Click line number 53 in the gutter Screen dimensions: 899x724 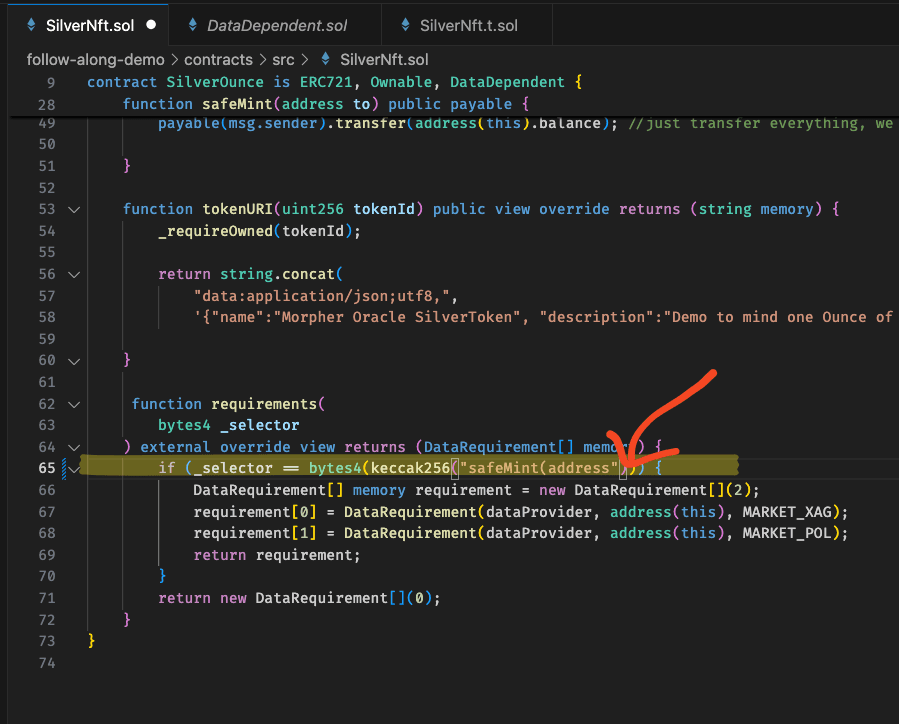[47, 209]
